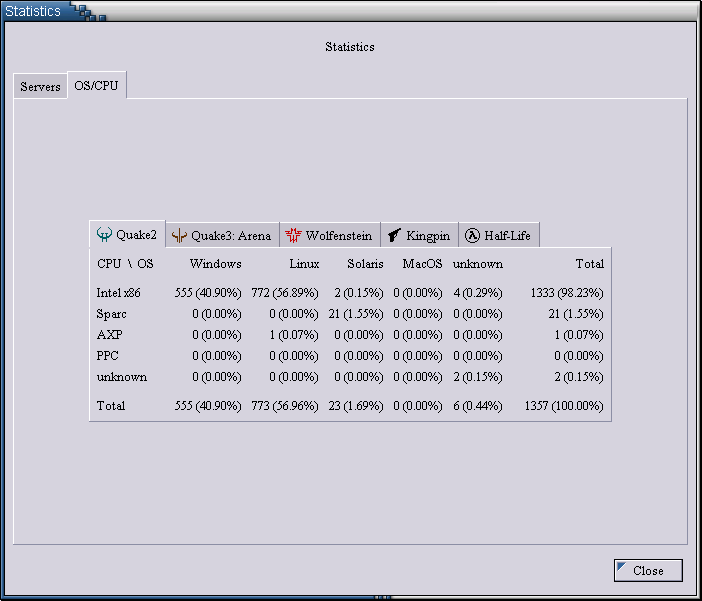
Task: Click the Quake3: Arena game icon
Action: pyautogui.click(x=179, y=236)
